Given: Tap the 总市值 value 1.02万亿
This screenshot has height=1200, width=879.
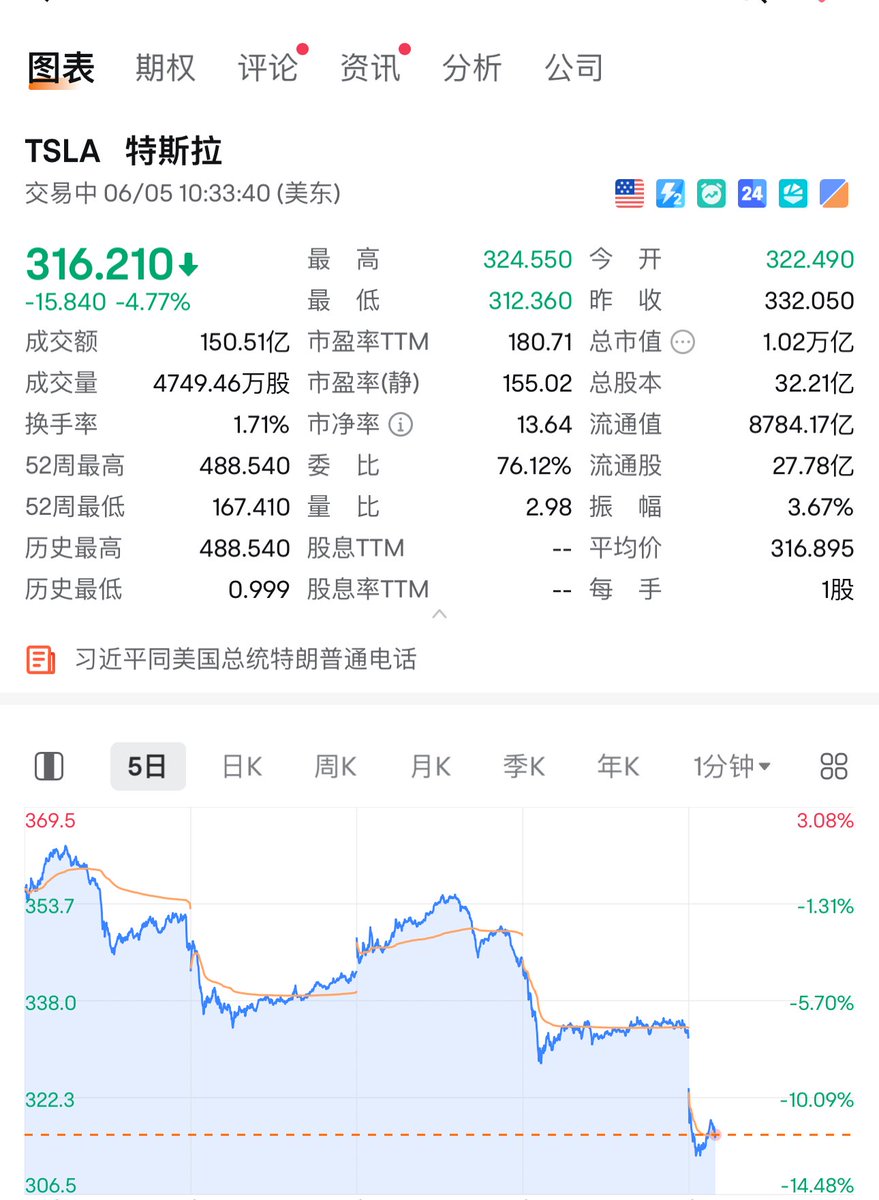Looking at the screenshot, I should tap(808, 342).
